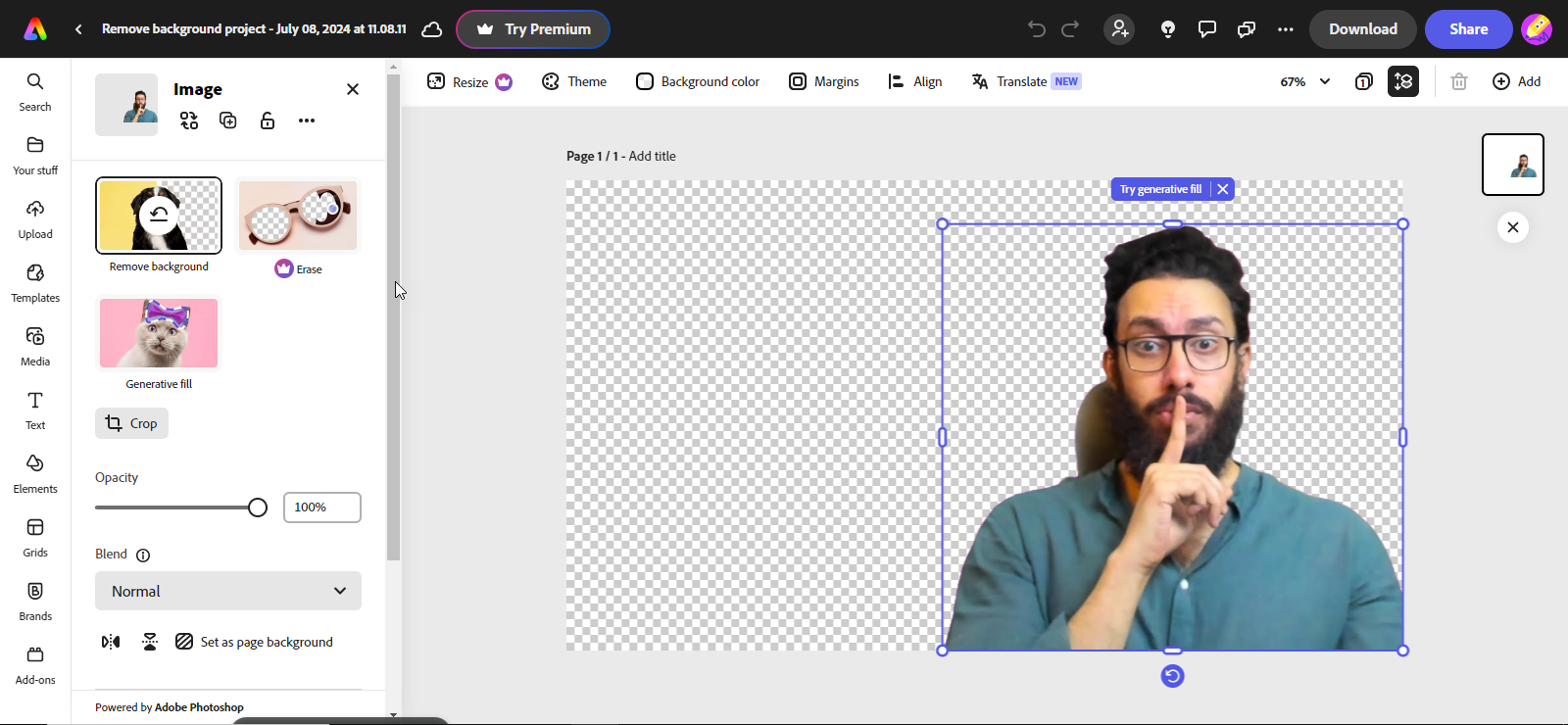Go back with the arrow beside project title

[x=78, y=29]
